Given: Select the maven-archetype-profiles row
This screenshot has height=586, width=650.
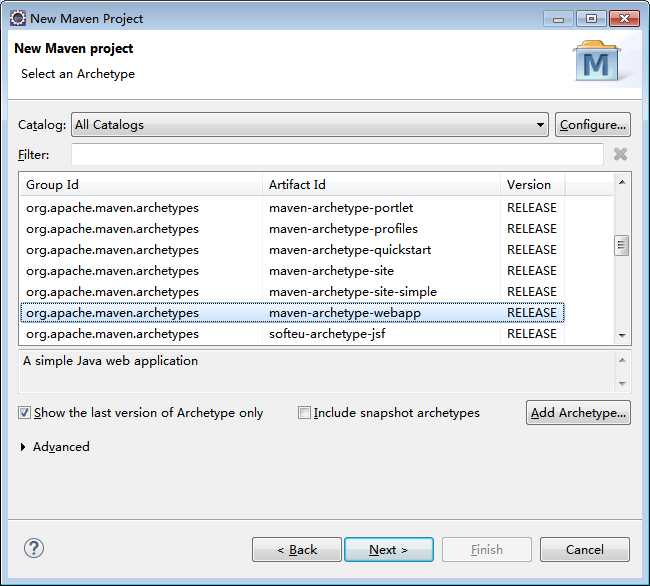Looking at the screenshot, I should (x=292, y=229).
